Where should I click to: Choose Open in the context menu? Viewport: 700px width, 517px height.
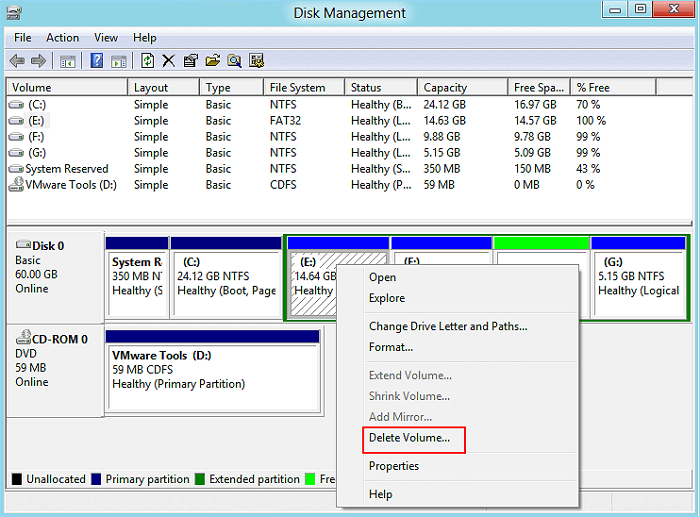(x=471, y=277)
